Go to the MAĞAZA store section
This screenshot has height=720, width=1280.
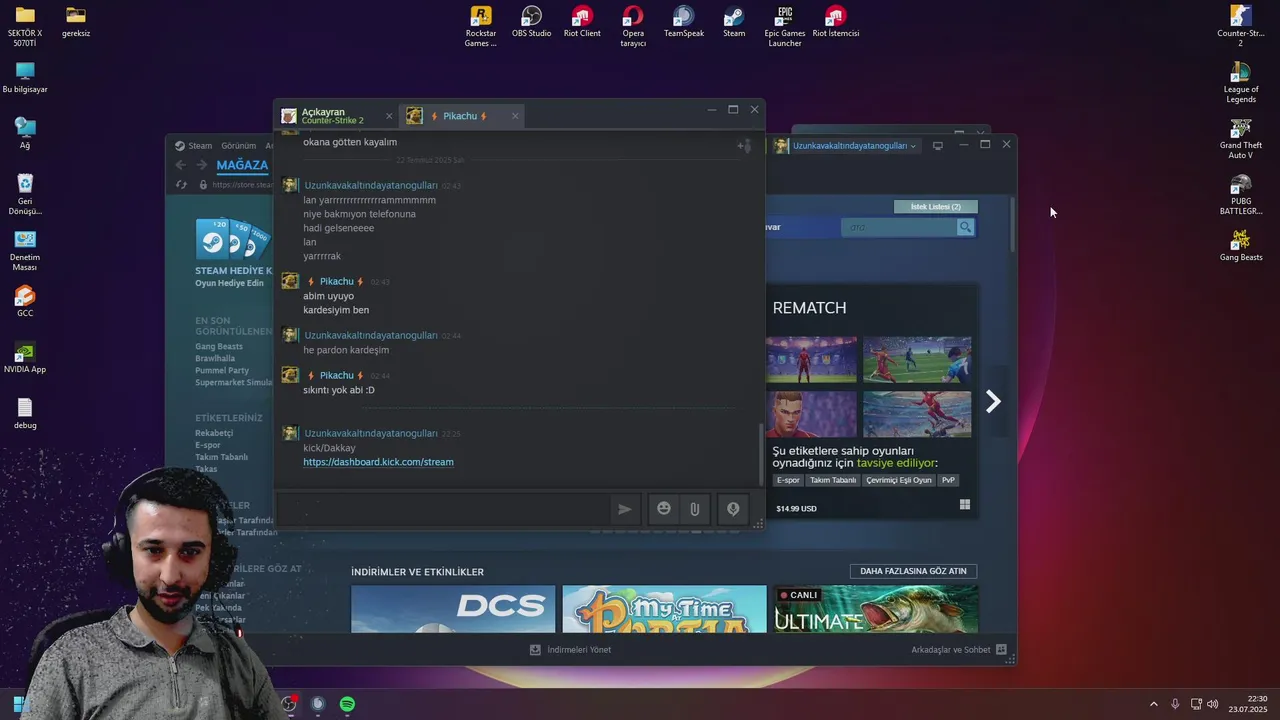pos(242,165)
